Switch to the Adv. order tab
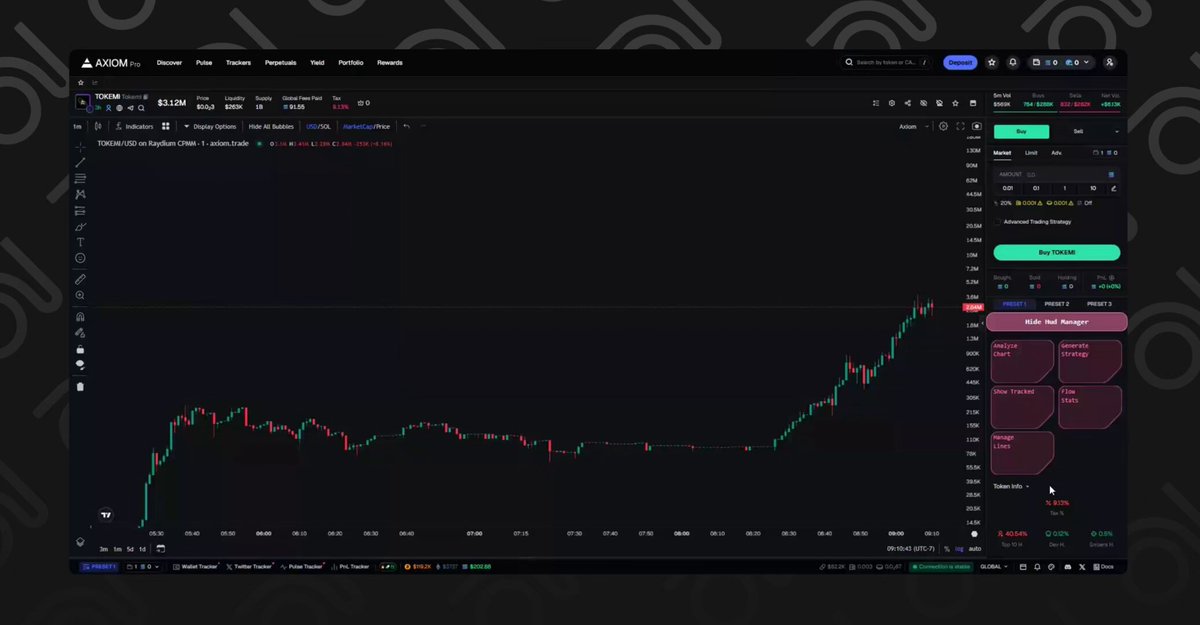 point(1057,153)
